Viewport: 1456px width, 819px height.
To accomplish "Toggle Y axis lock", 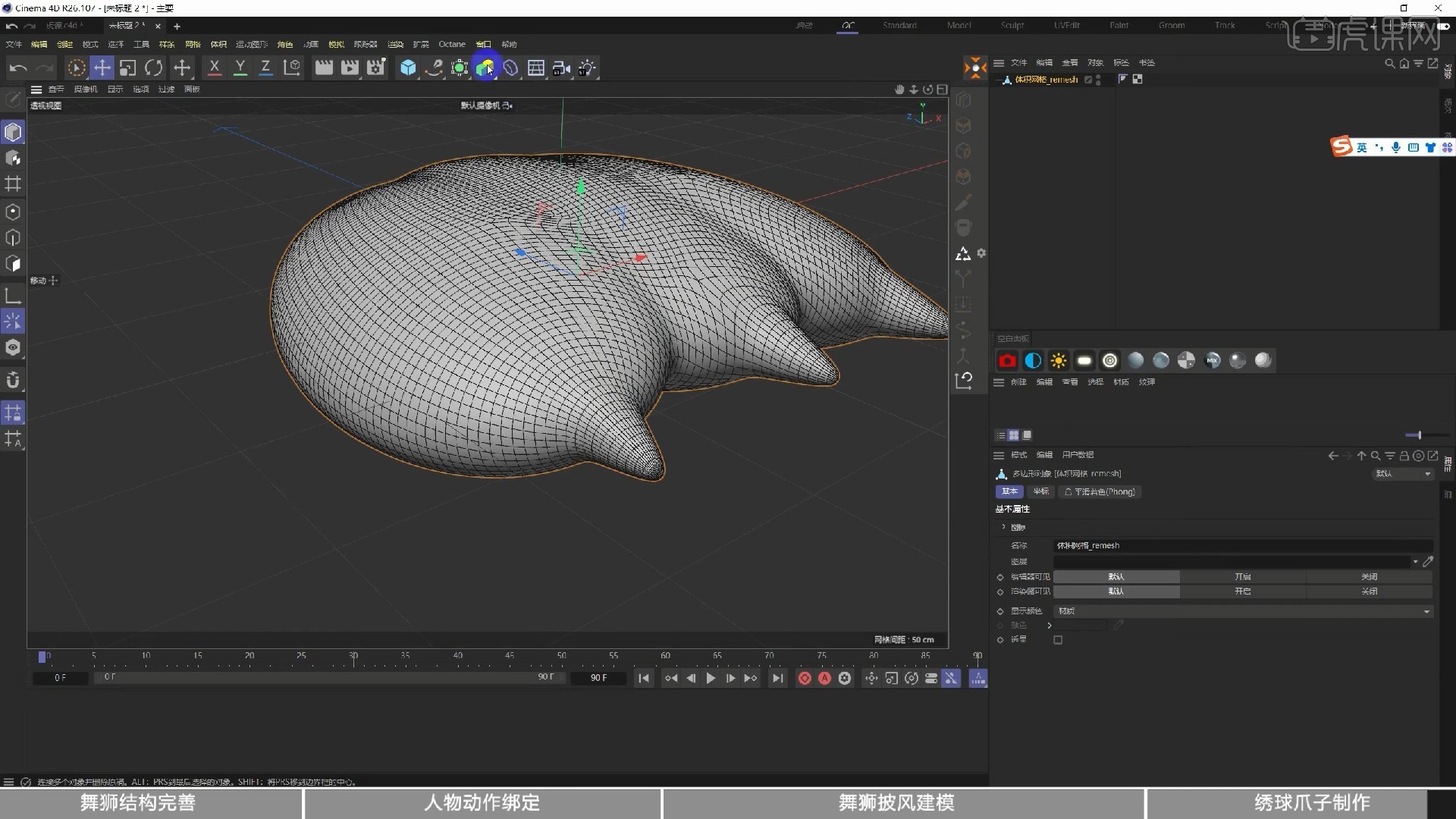I will (x=240, y=67).
